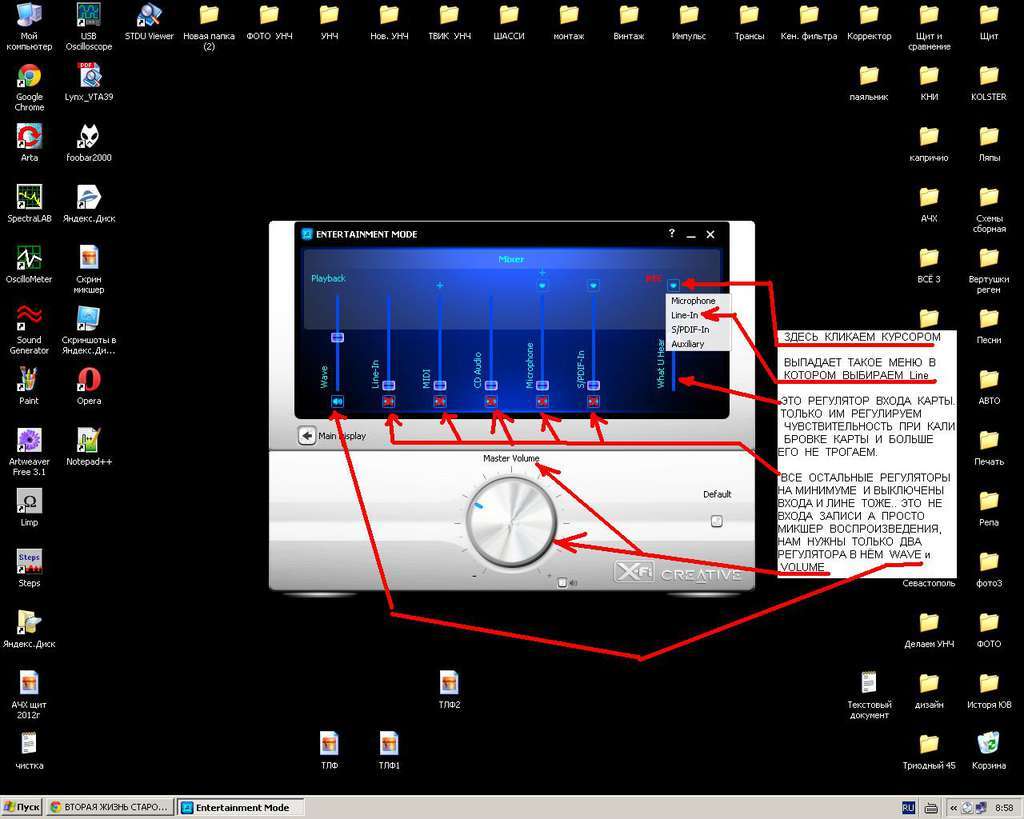Open the Пуск start menu
Screen dimensions: 1024x819
[x=22, y=807]
